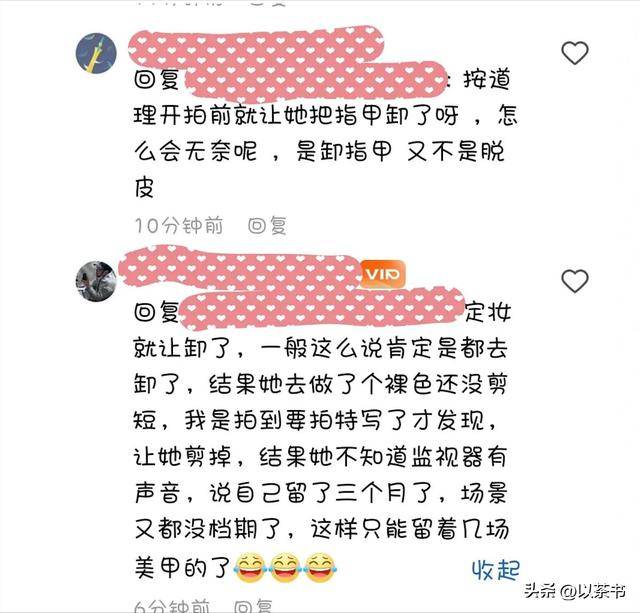Open the replied-to user before 定妆
The image size is (640, 613).
322,309
